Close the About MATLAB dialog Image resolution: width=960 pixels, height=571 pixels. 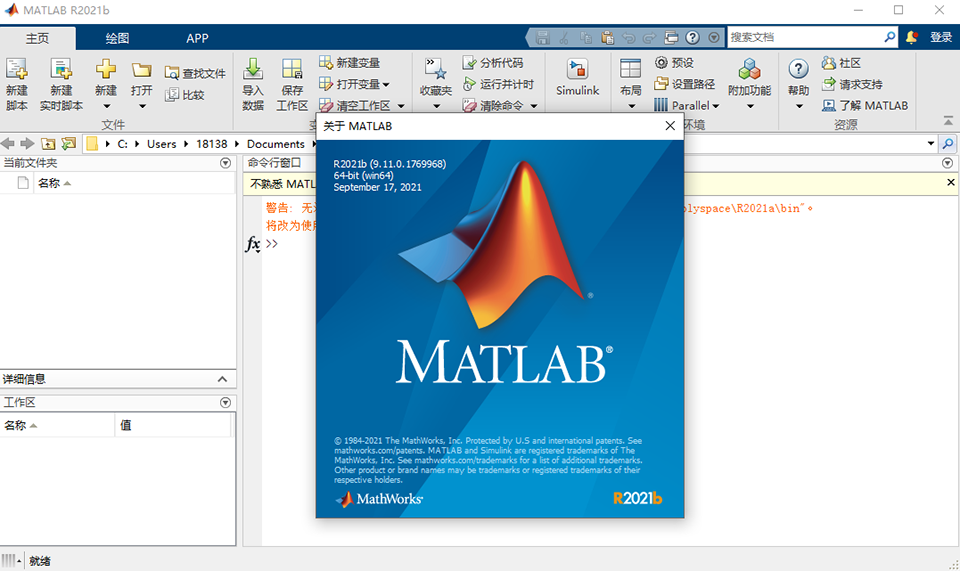click(x=670, y=125)
